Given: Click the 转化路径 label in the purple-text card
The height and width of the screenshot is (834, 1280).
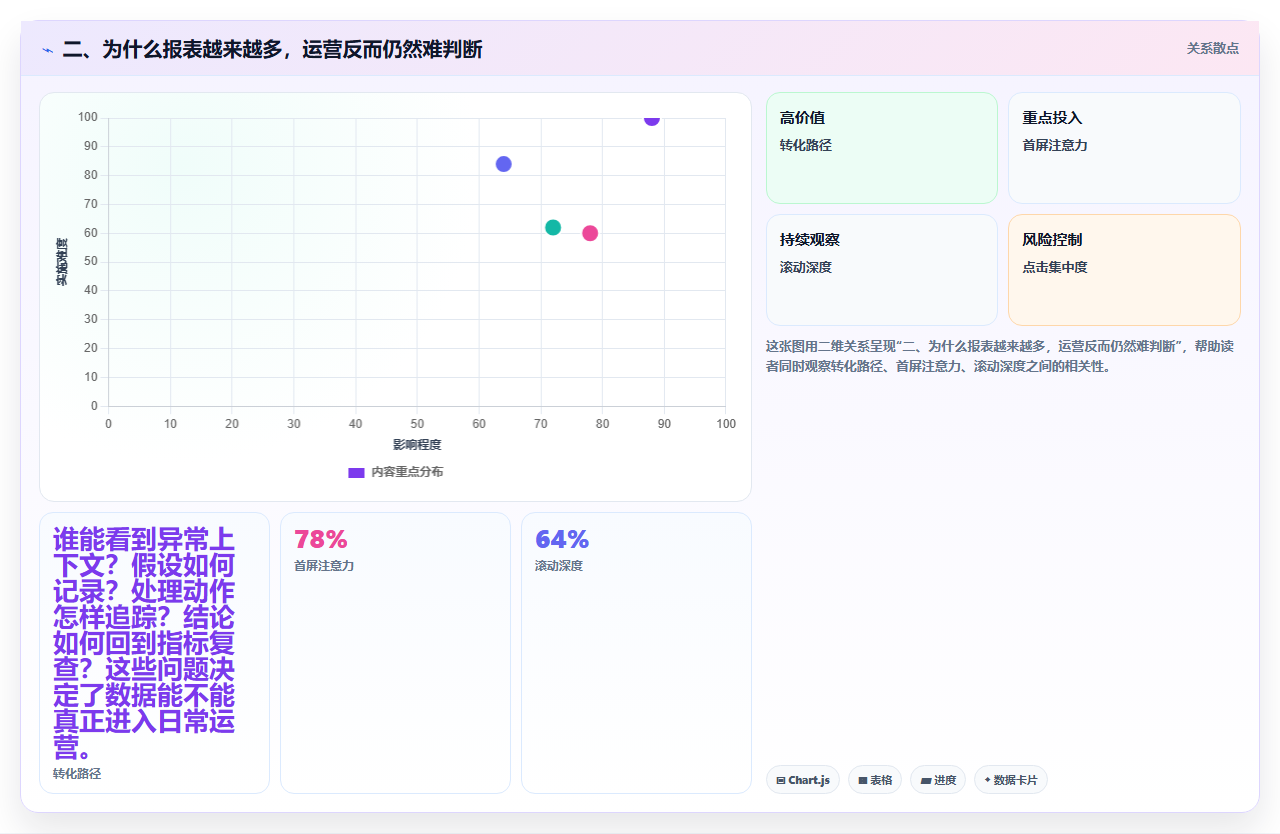Looking at the screenshot, I should pyautogui.click(x=77, y=774).
